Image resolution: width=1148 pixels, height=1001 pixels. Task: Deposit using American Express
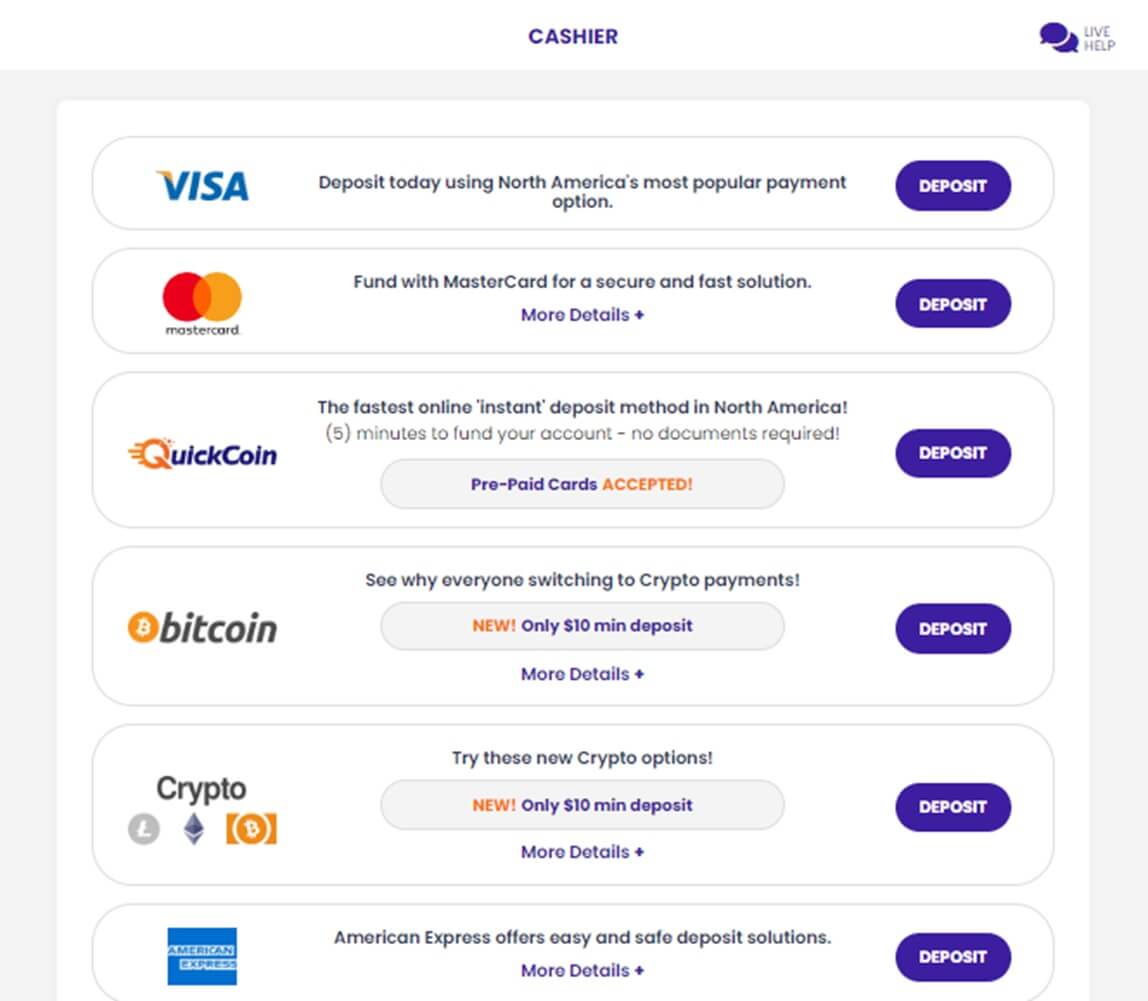[x=953, y=957]
